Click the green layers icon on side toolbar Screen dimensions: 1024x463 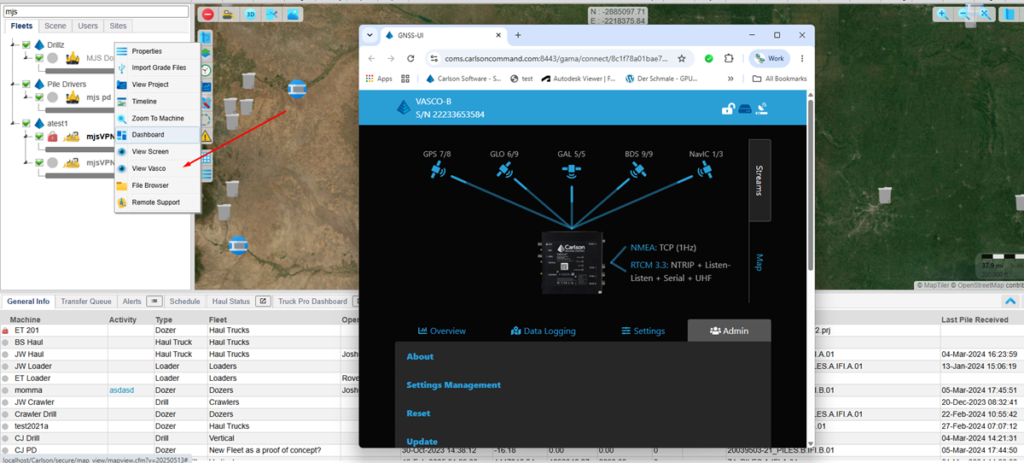tap(206, 53)
